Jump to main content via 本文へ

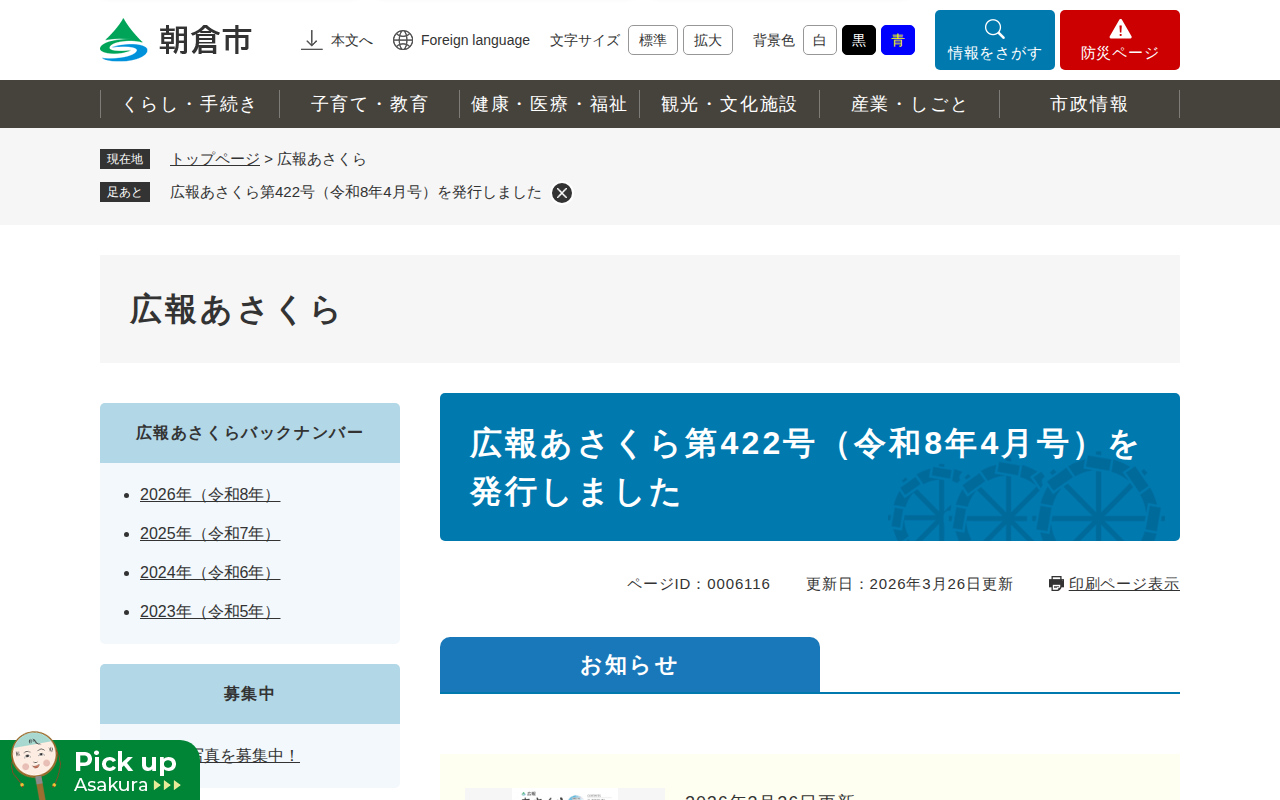[337, 40]
